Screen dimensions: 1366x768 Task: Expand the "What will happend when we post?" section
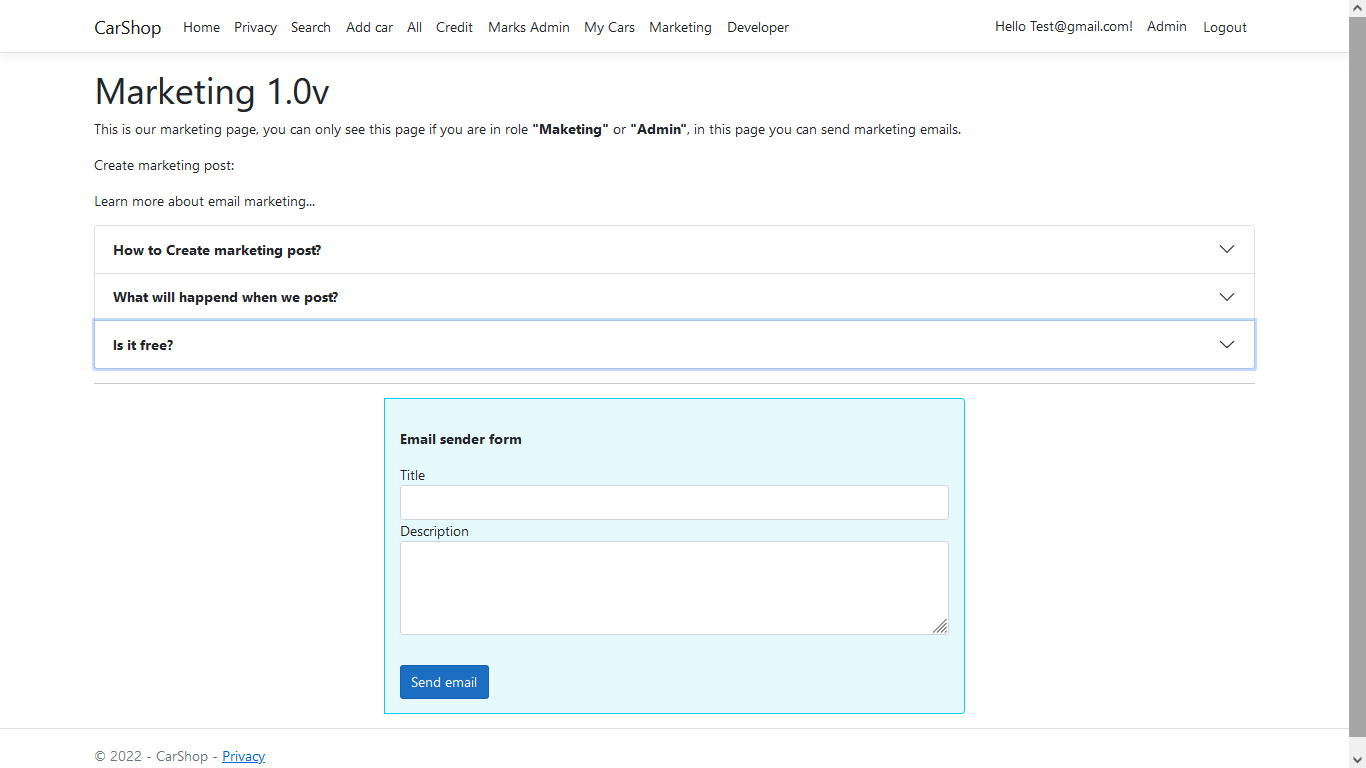(x=673, y=296)
